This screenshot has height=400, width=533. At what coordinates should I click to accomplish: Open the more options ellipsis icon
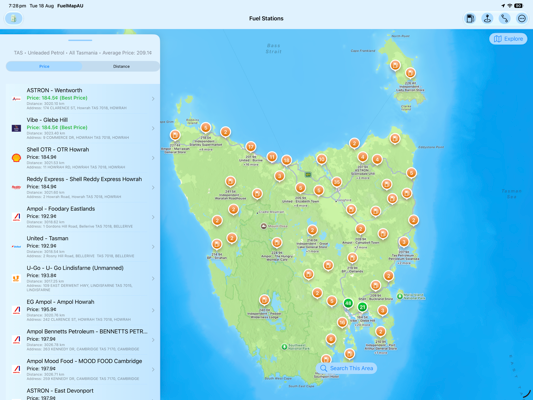[x=521, y=18]
